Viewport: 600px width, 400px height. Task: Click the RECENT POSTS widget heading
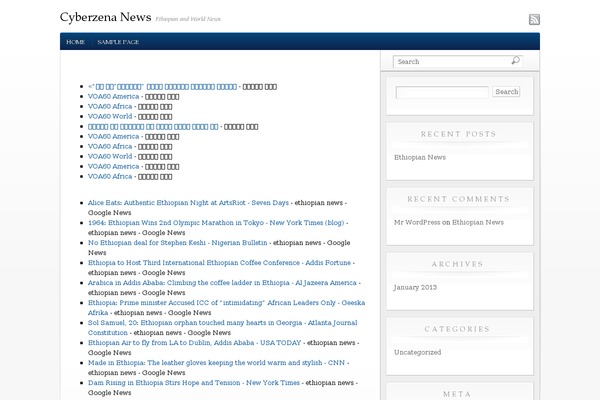[458, 134]
